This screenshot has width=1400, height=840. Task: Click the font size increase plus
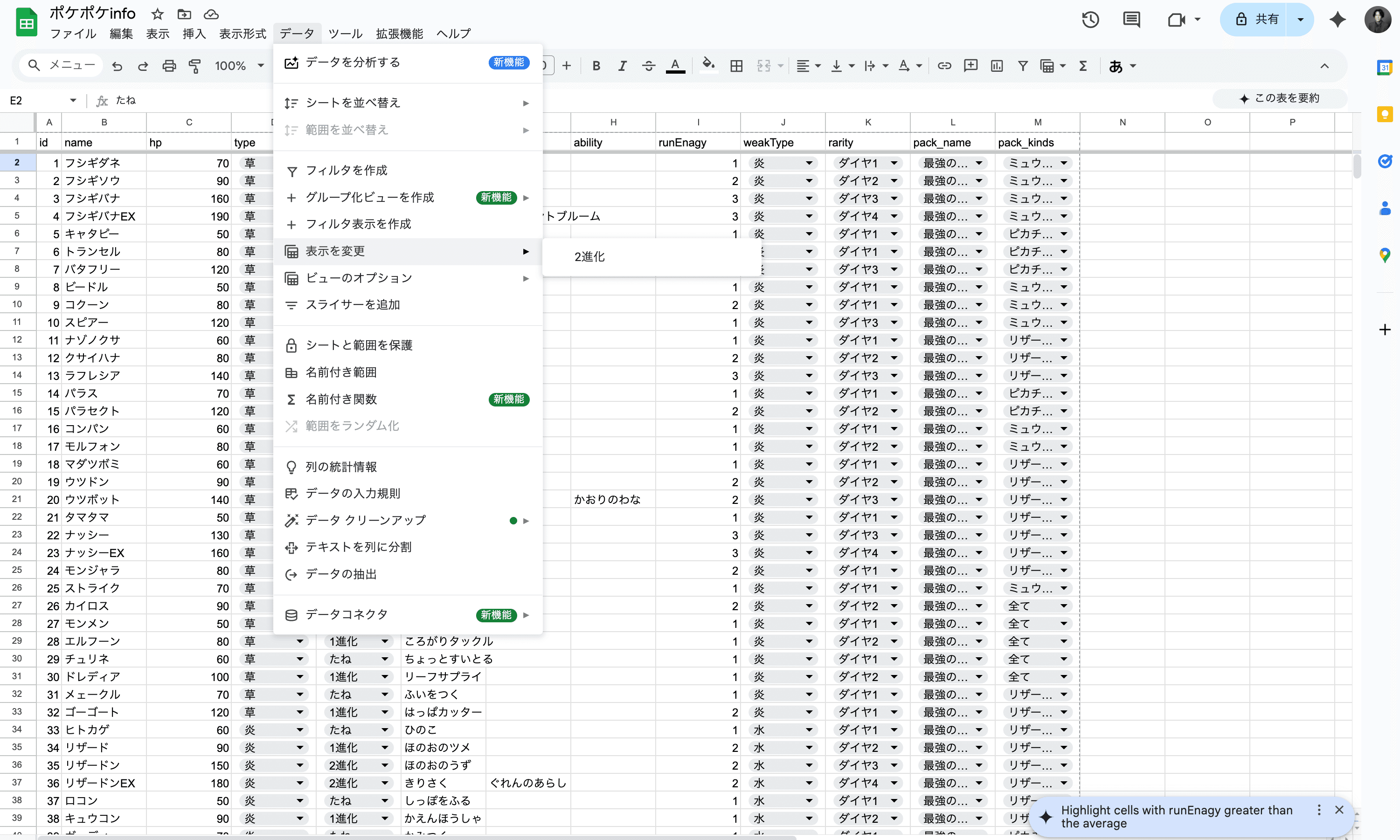tap(567, 66)
